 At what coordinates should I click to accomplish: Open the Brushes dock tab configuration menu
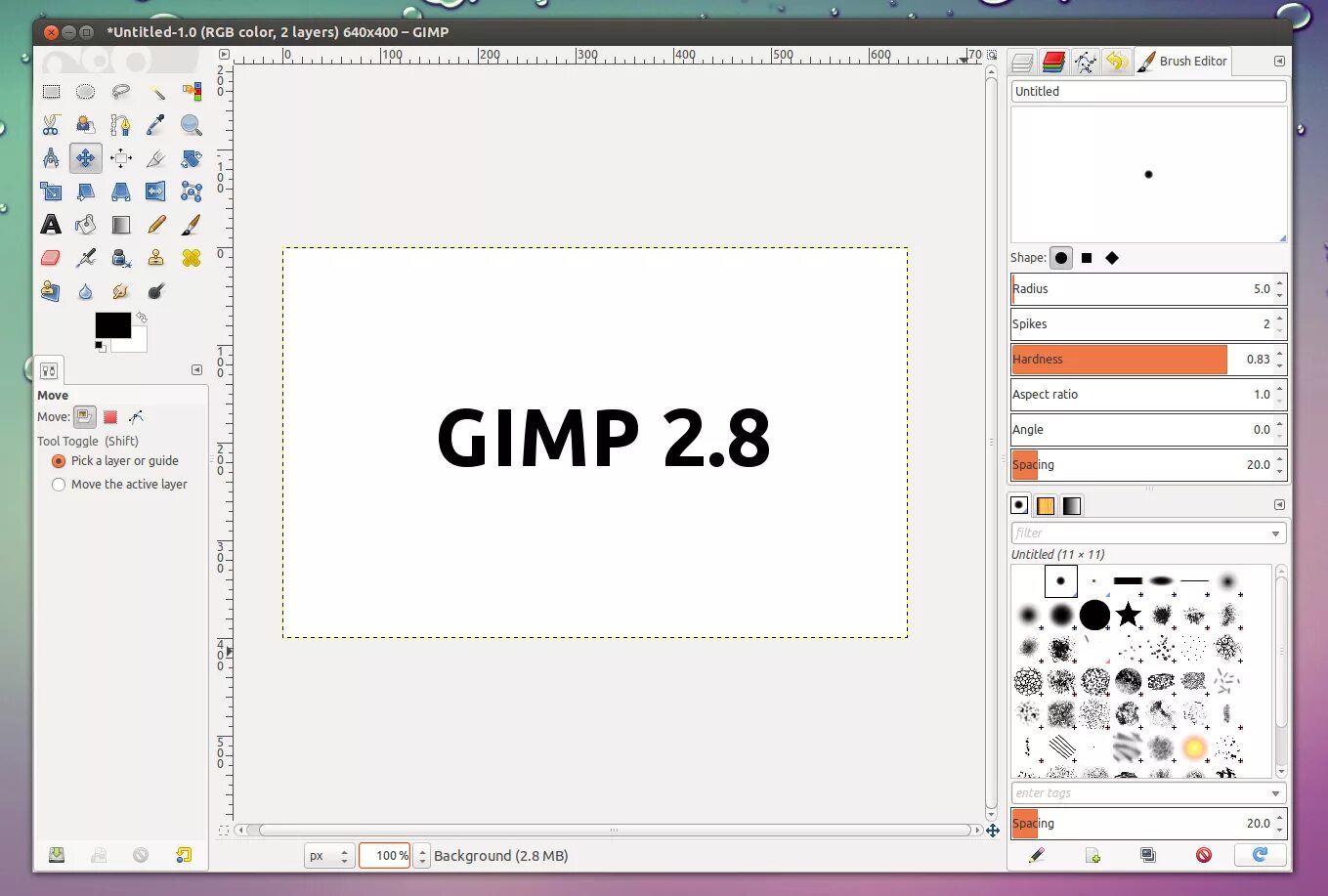(x=1279, y=505)
